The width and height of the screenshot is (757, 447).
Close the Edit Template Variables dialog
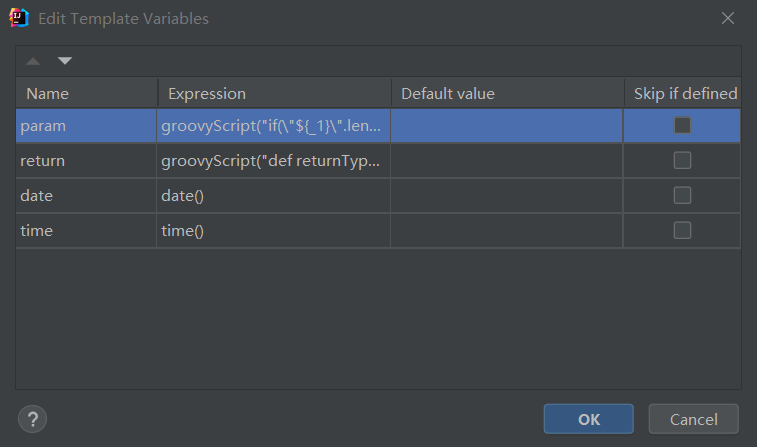[729, 18]
